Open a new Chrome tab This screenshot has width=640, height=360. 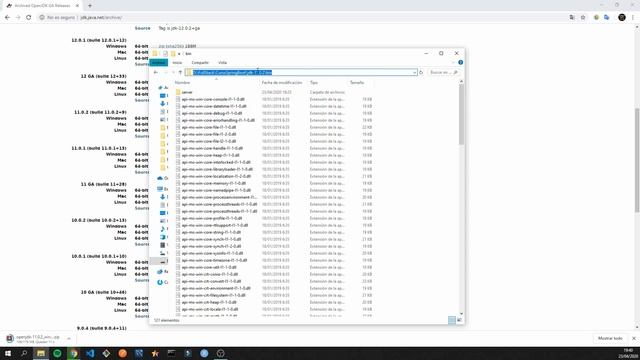click(x=90, y=6)
